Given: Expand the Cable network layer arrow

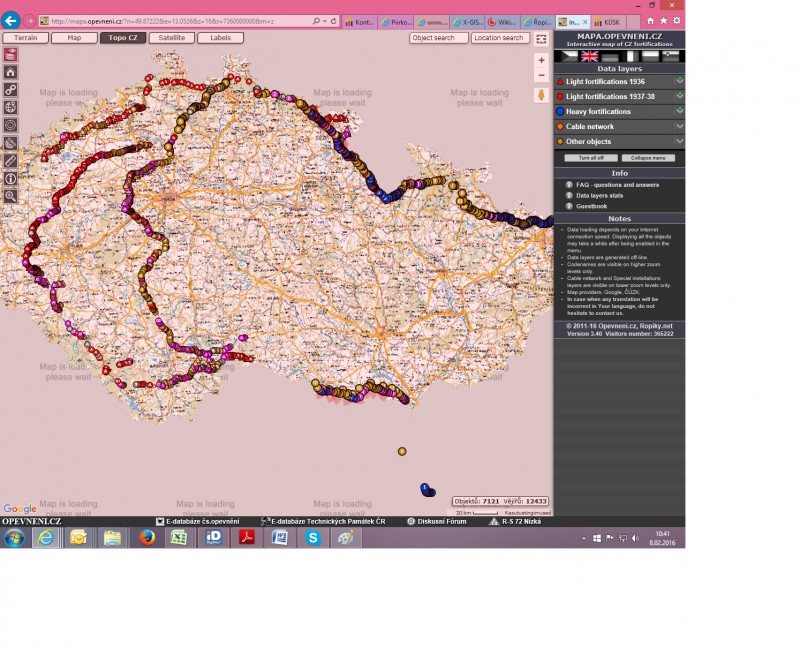Looking at the screenshot, I should [x=679, y=127].
